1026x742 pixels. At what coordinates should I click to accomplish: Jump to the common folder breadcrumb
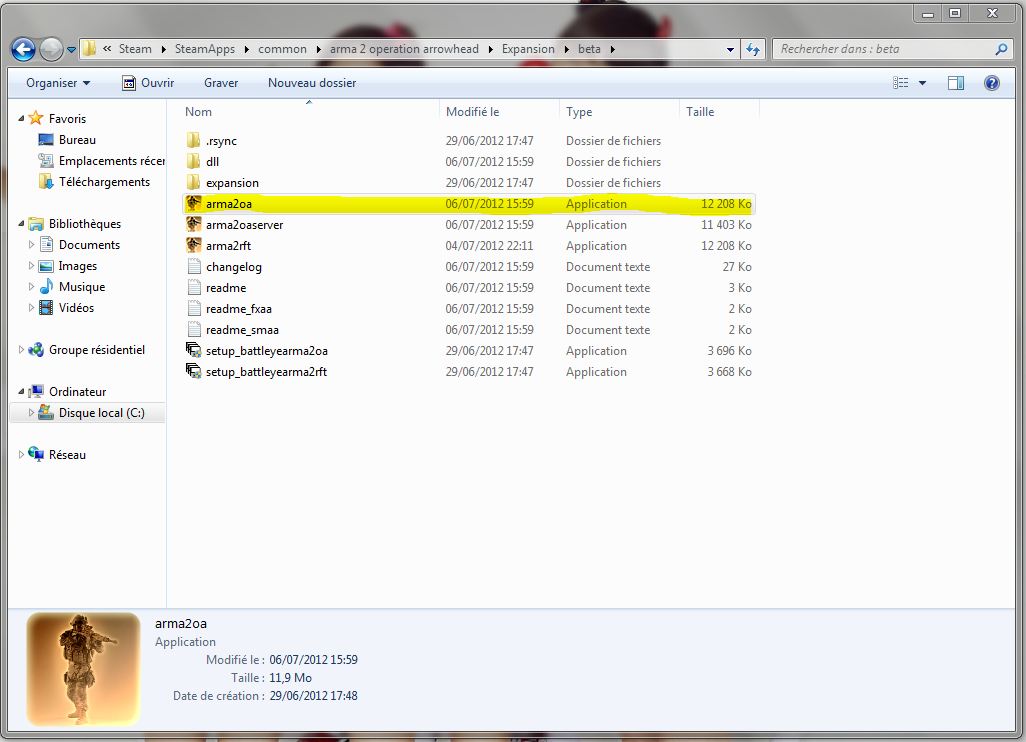(x=282, y=49)
